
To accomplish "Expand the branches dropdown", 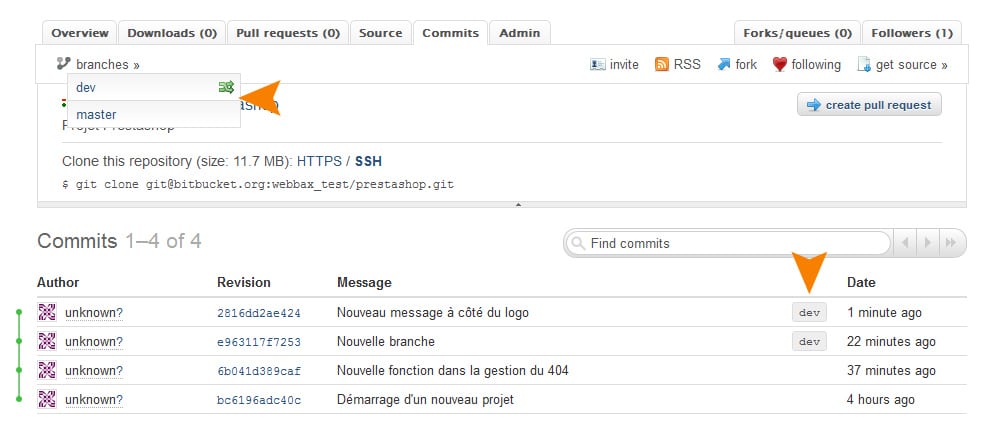I will pyautogui.click(x=107, y=65).
